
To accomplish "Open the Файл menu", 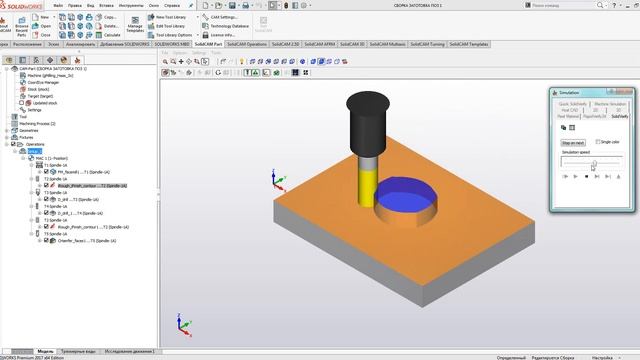I will pyautogui.click(x=58, y=6).
